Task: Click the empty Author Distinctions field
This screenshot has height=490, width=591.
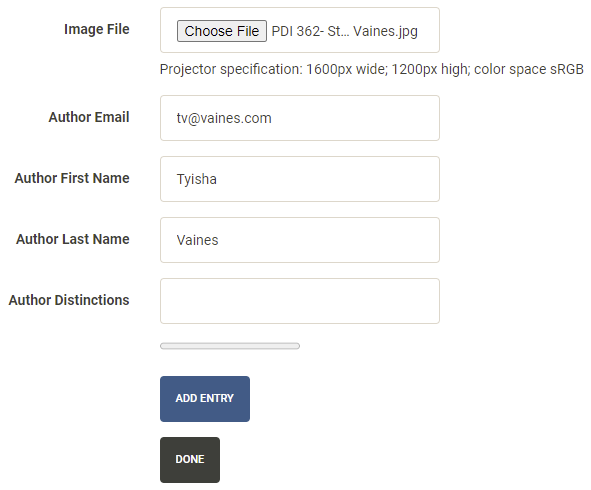Action: [300, 301]
